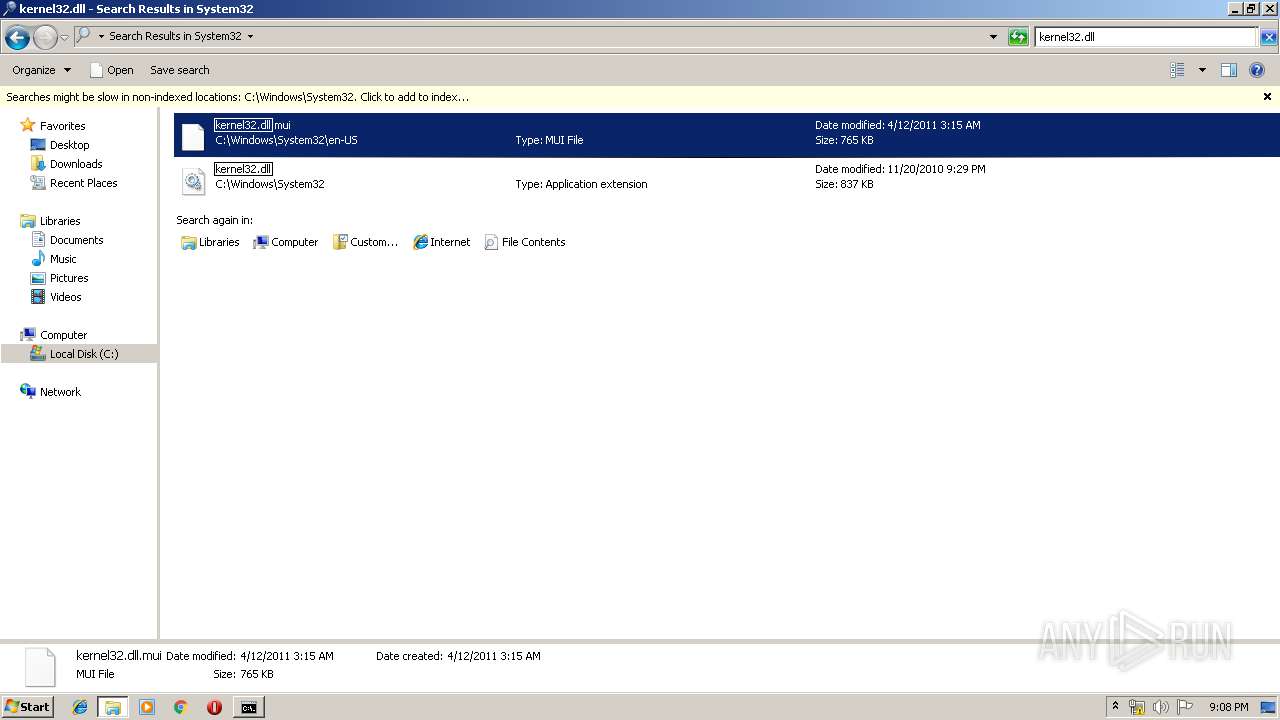
Task: Dismiss the slow search info bar
Action: point(1267,97)
